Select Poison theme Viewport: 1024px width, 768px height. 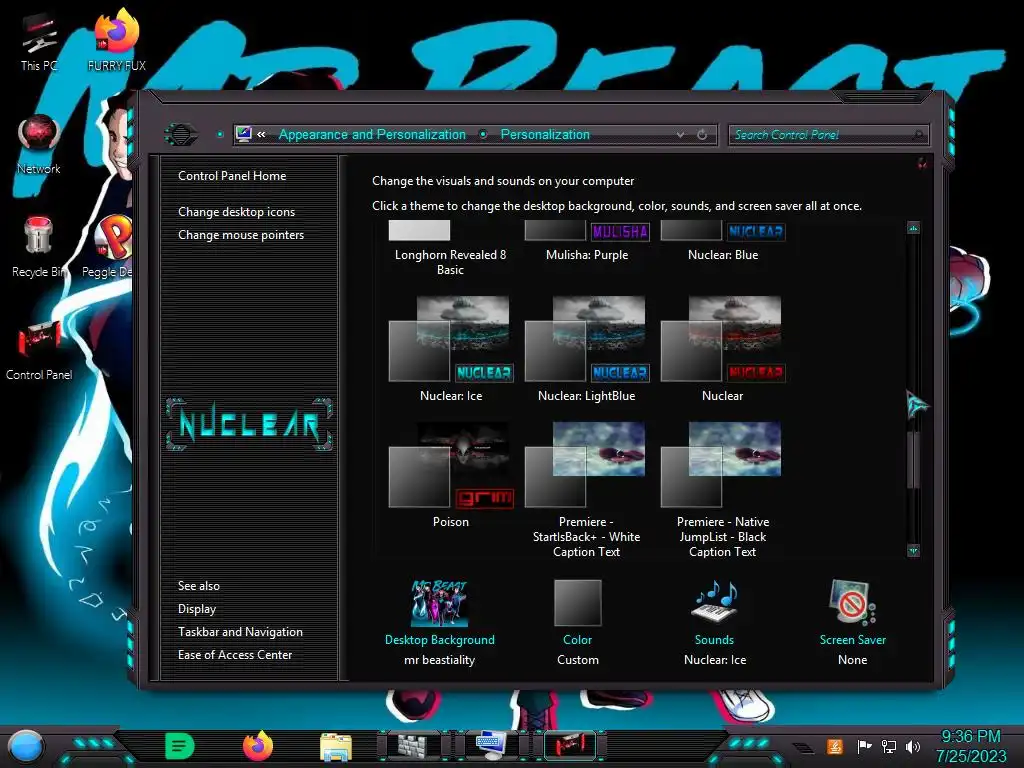(x=450, y=475)
